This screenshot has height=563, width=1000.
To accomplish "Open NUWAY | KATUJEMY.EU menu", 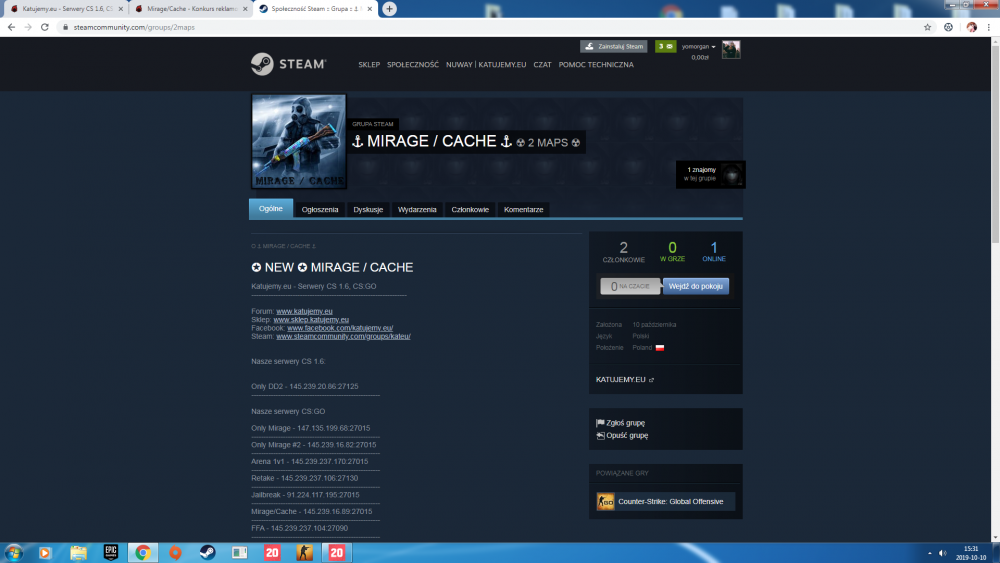I will [486, 64].
